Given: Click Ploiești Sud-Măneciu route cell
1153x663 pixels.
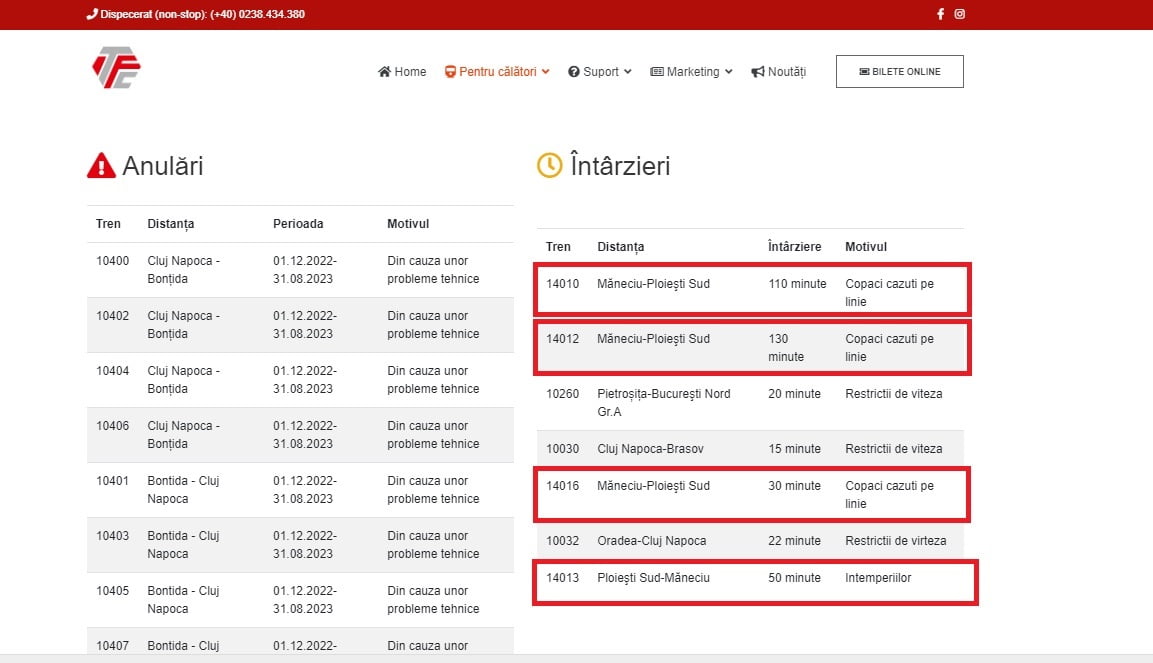Looking at the screenshot, I should click(x=653, y=578).
